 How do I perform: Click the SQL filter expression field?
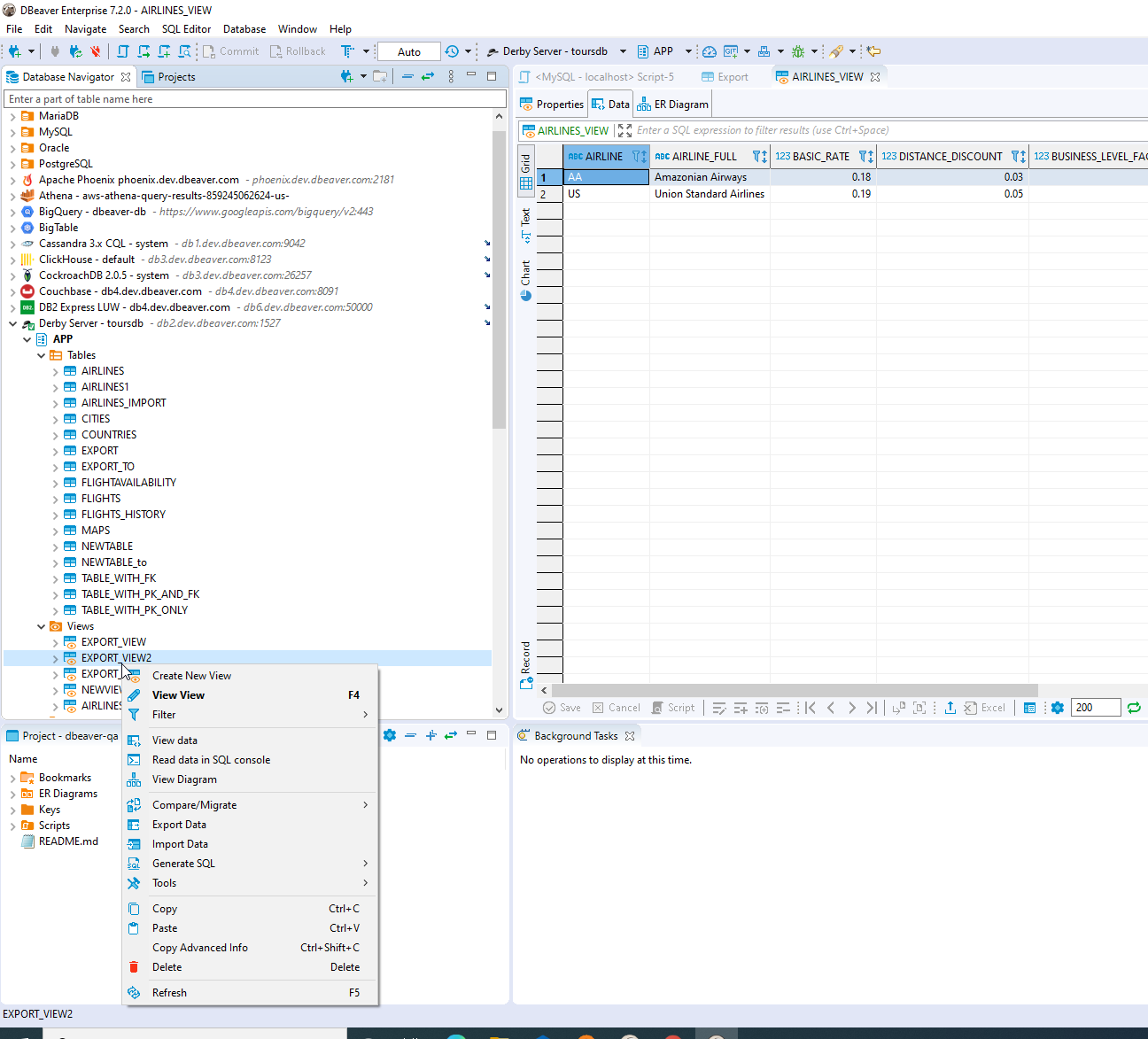[x=890, y=130]
